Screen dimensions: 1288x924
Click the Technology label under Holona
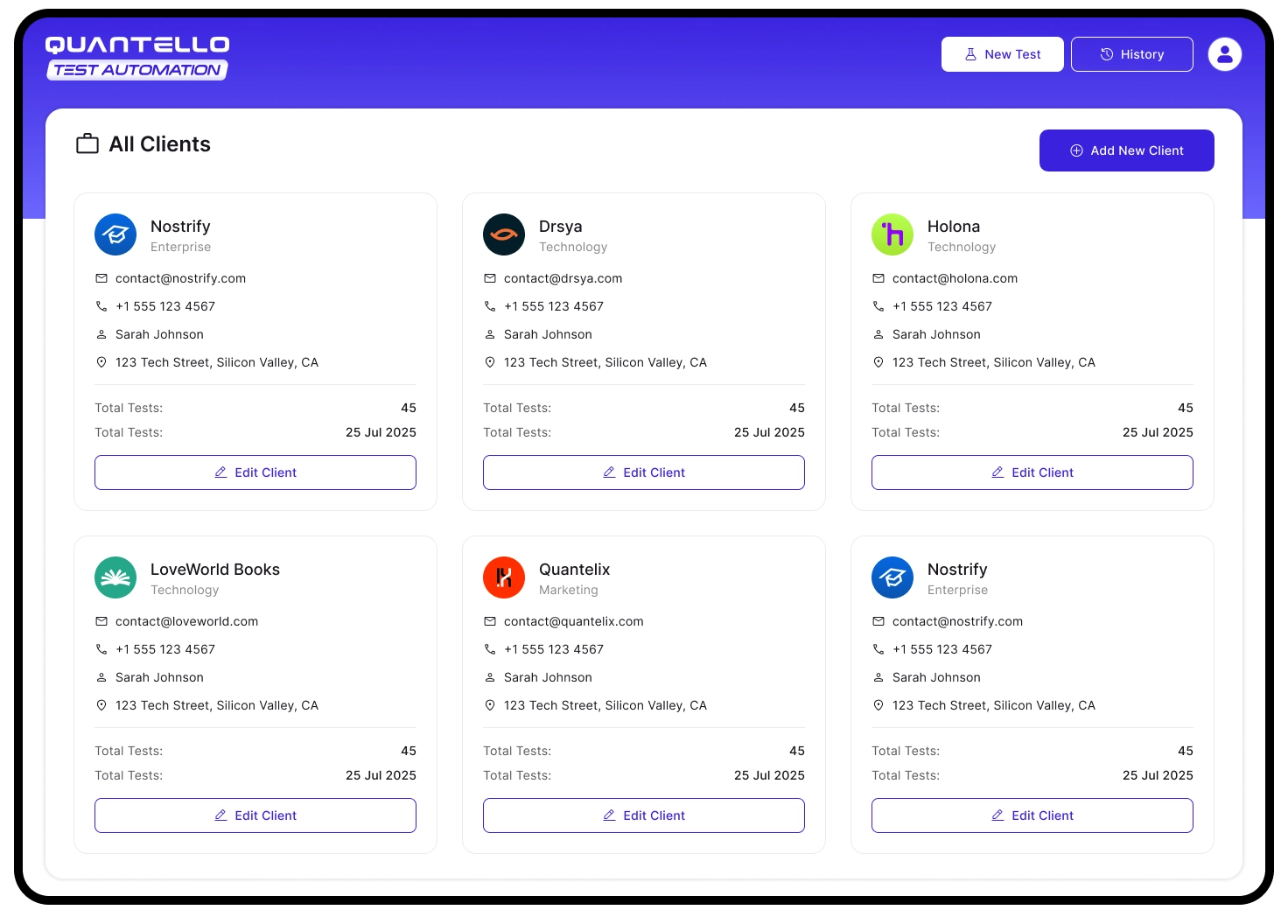coord(962,247)
